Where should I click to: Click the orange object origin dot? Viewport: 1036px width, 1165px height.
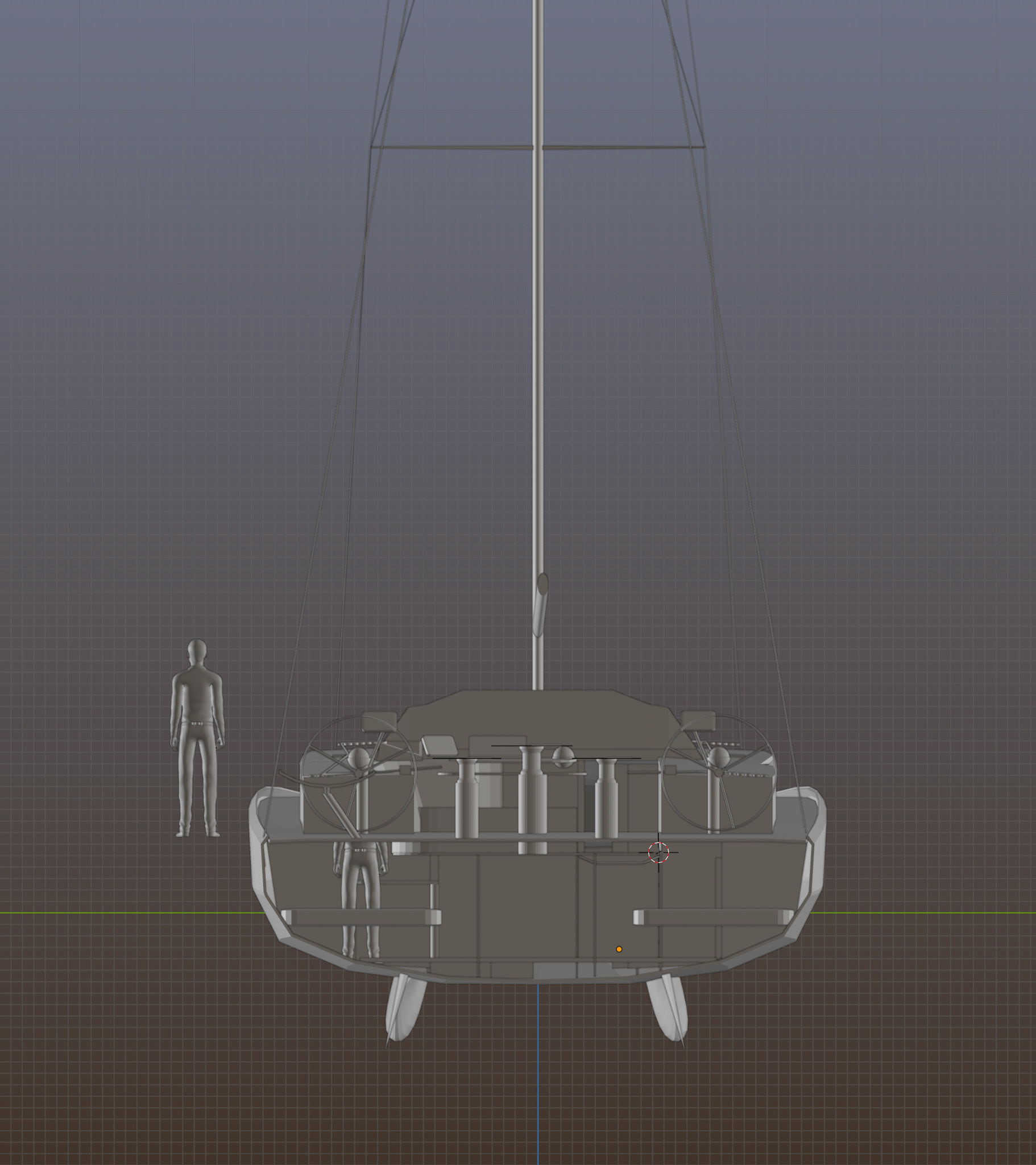tap(619, 949)
